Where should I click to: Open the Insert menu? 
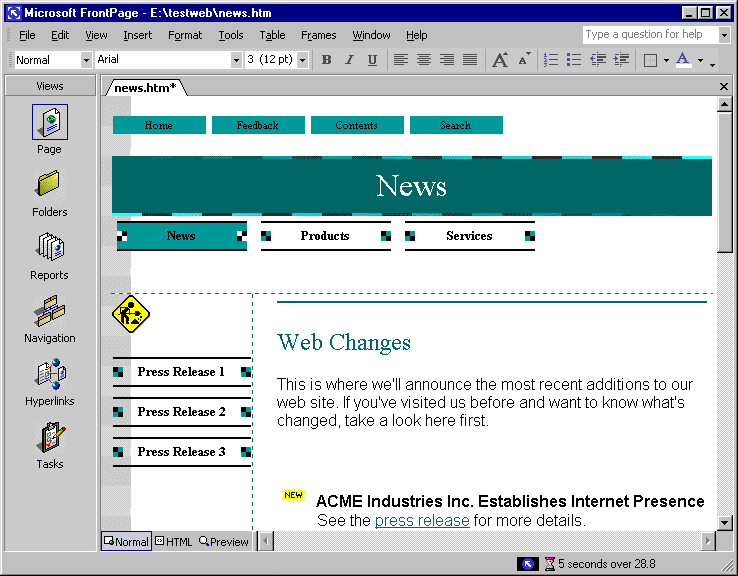(x=137, y=35)
